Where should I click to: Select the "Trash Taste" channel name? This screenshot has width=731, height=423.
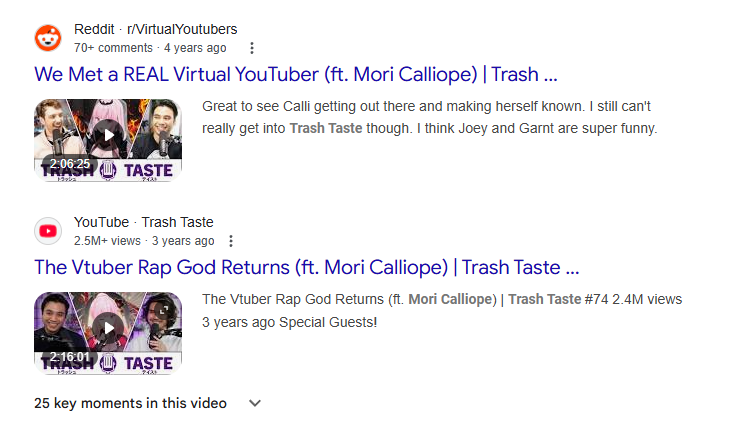(178, 222)
